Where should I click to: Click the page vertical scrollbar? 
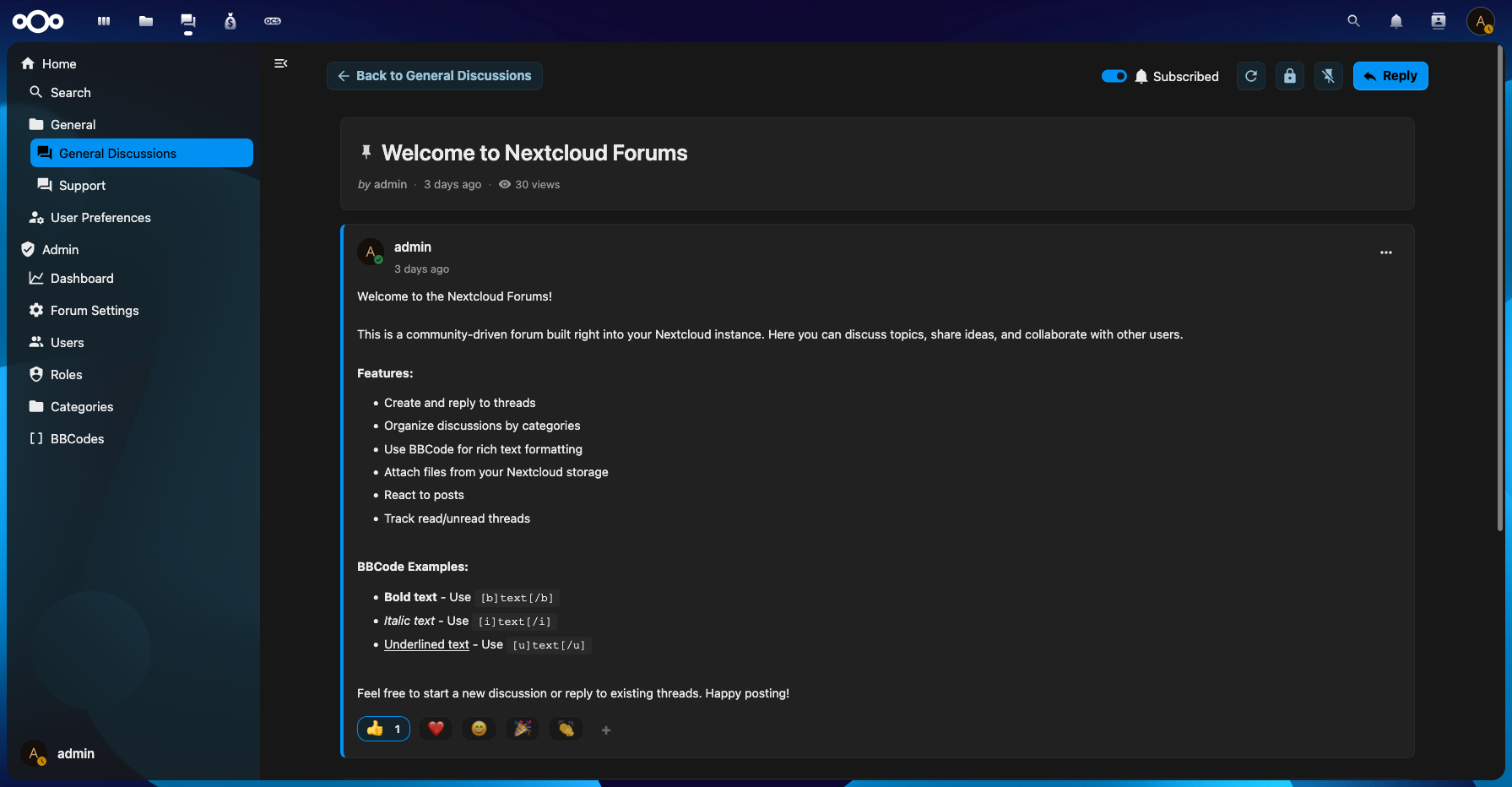1500,287
